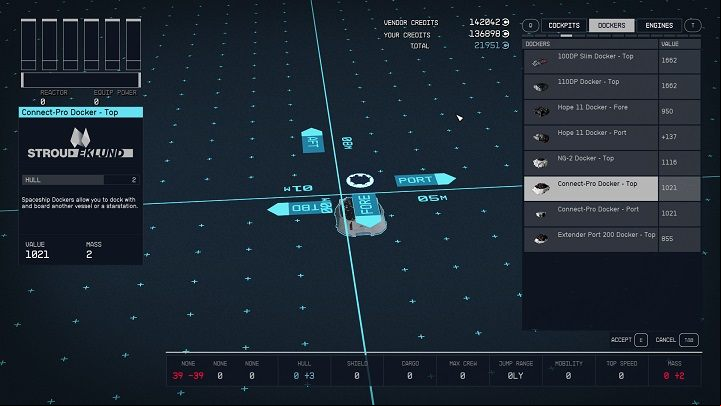
Task: Click the Accept E key button
Action: pyautogui.click(x=641, y=340)
